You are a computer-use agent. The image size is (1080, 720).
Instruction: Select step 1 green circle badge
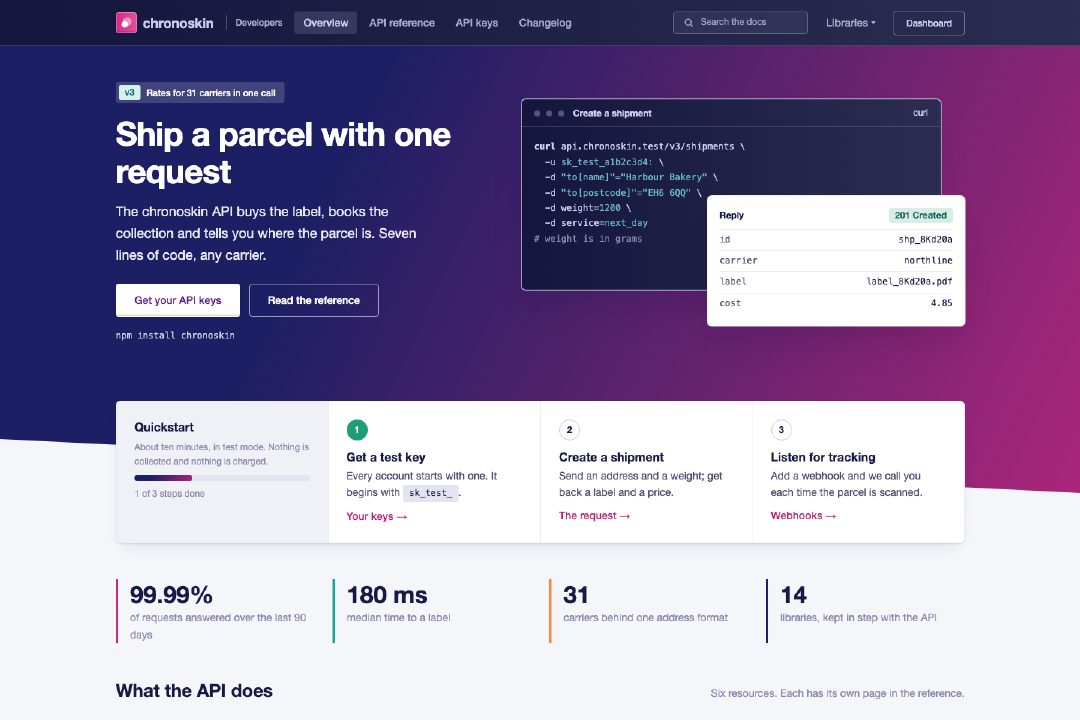(x=357, y=430)
